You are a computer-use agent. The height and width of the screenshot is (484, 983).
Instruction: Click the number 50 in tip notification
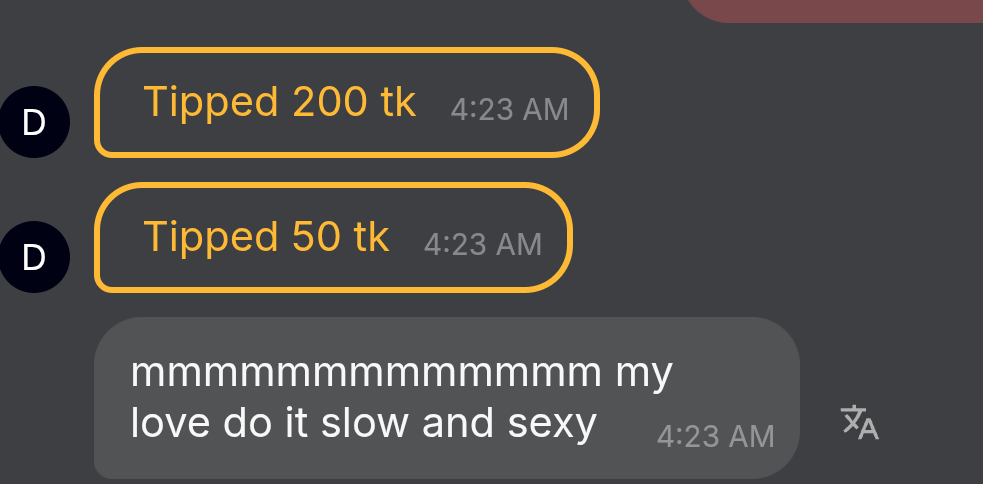pos(317,237)
